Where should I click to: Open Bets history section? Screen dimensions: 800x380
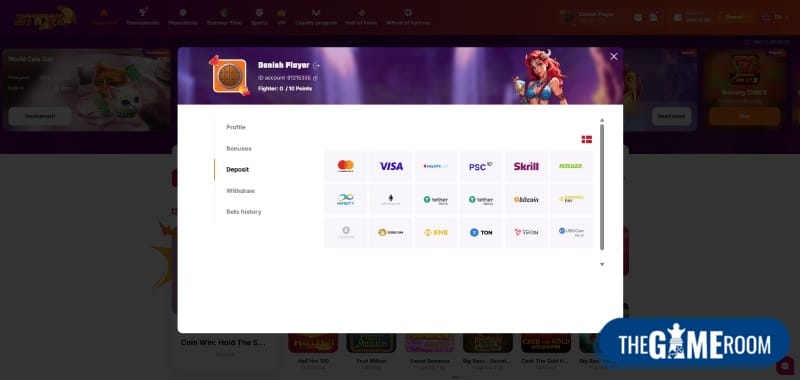point(244,212)
